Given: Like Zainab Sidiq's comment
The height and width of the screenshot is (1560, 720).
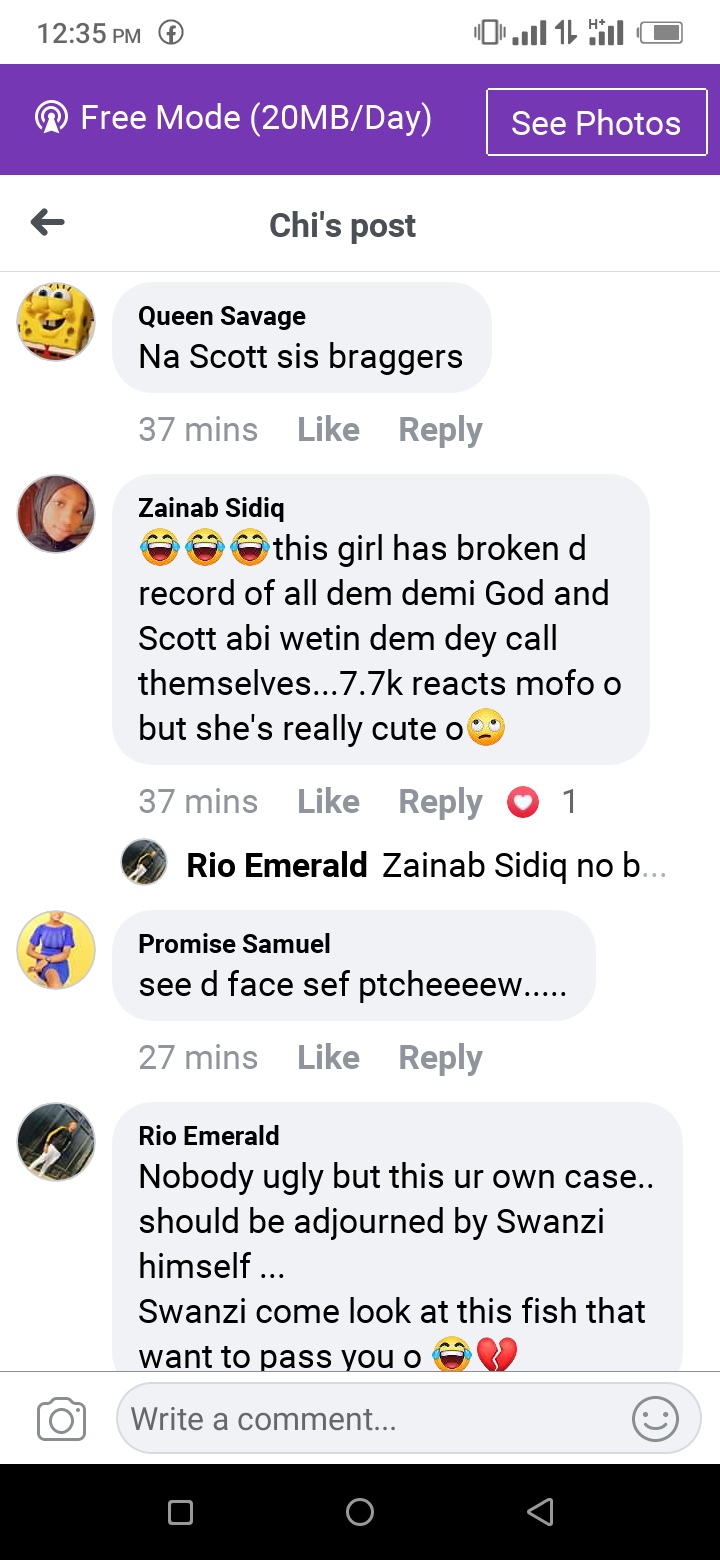Looking at the screenshot, I should pyautogui.click(x=328, y=802).
